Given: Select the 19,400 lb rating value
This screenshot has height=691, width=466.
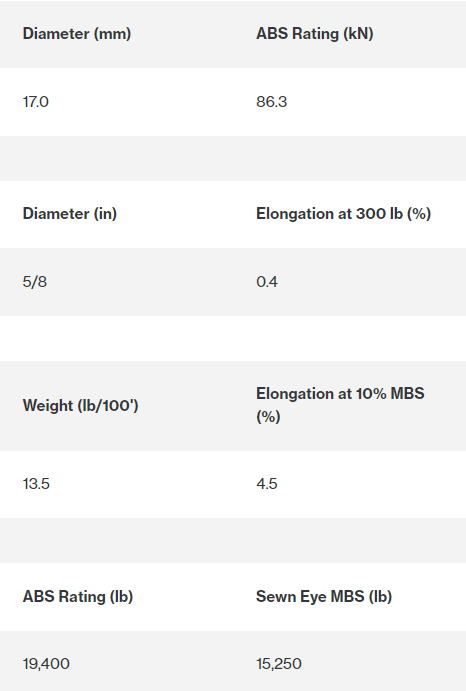Looking at the screenshot, I should (46, 664).
